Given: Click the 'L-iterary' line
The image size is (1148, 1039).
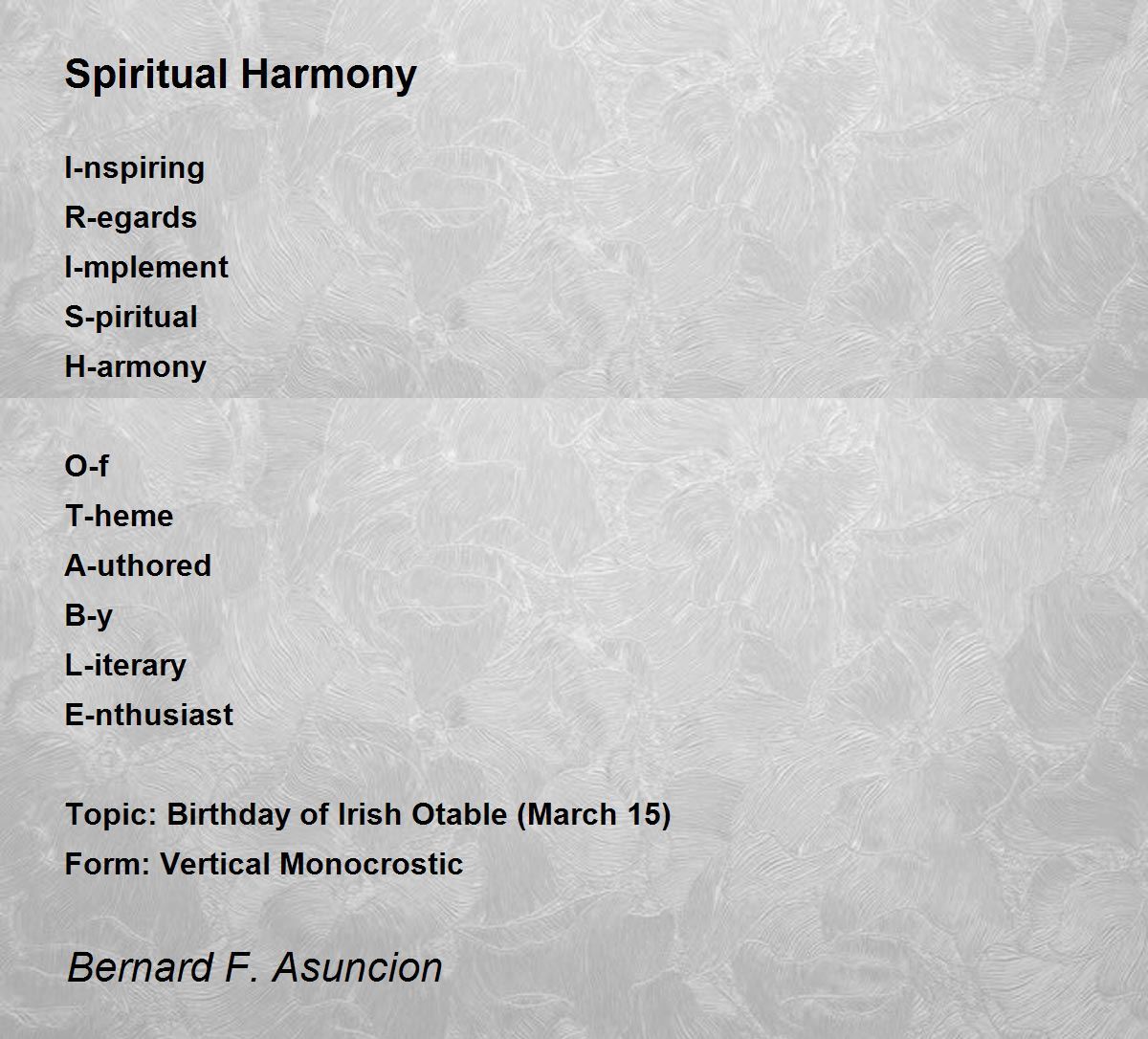Looking at the screenshot, I should [x=125, y=666].
